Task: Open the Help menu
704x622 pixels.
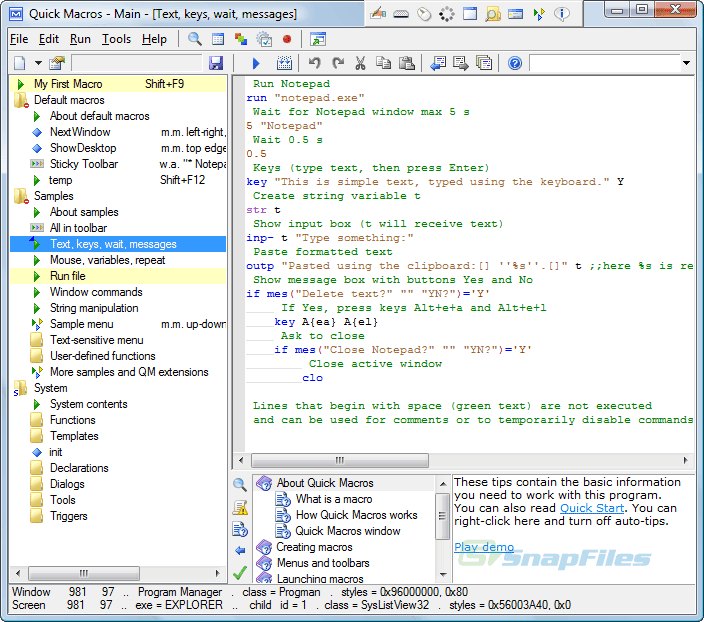Action: [154, 40]
